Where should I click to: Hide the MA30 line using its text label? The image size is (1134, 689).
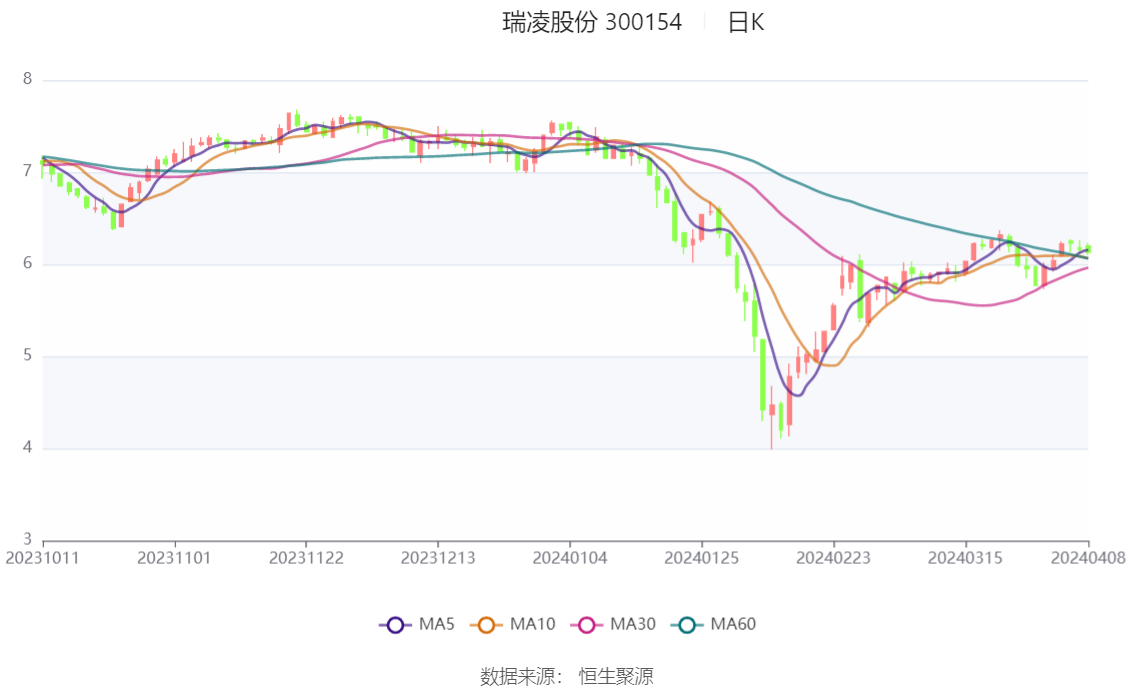pyautogui.click(x=632, y=625)
